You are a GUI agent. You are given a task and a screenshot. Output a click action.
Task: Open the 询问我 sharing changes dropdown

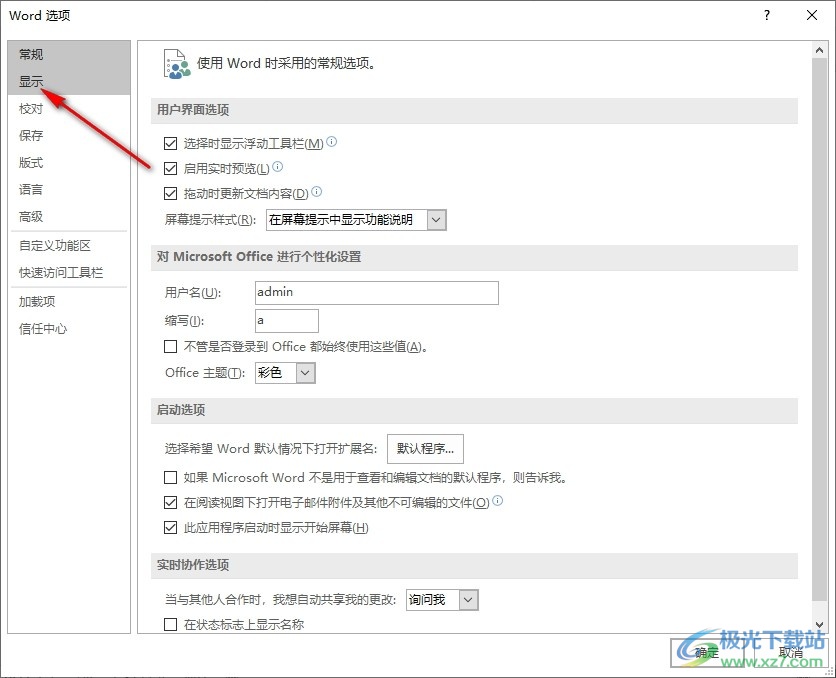tap(442, 600)
